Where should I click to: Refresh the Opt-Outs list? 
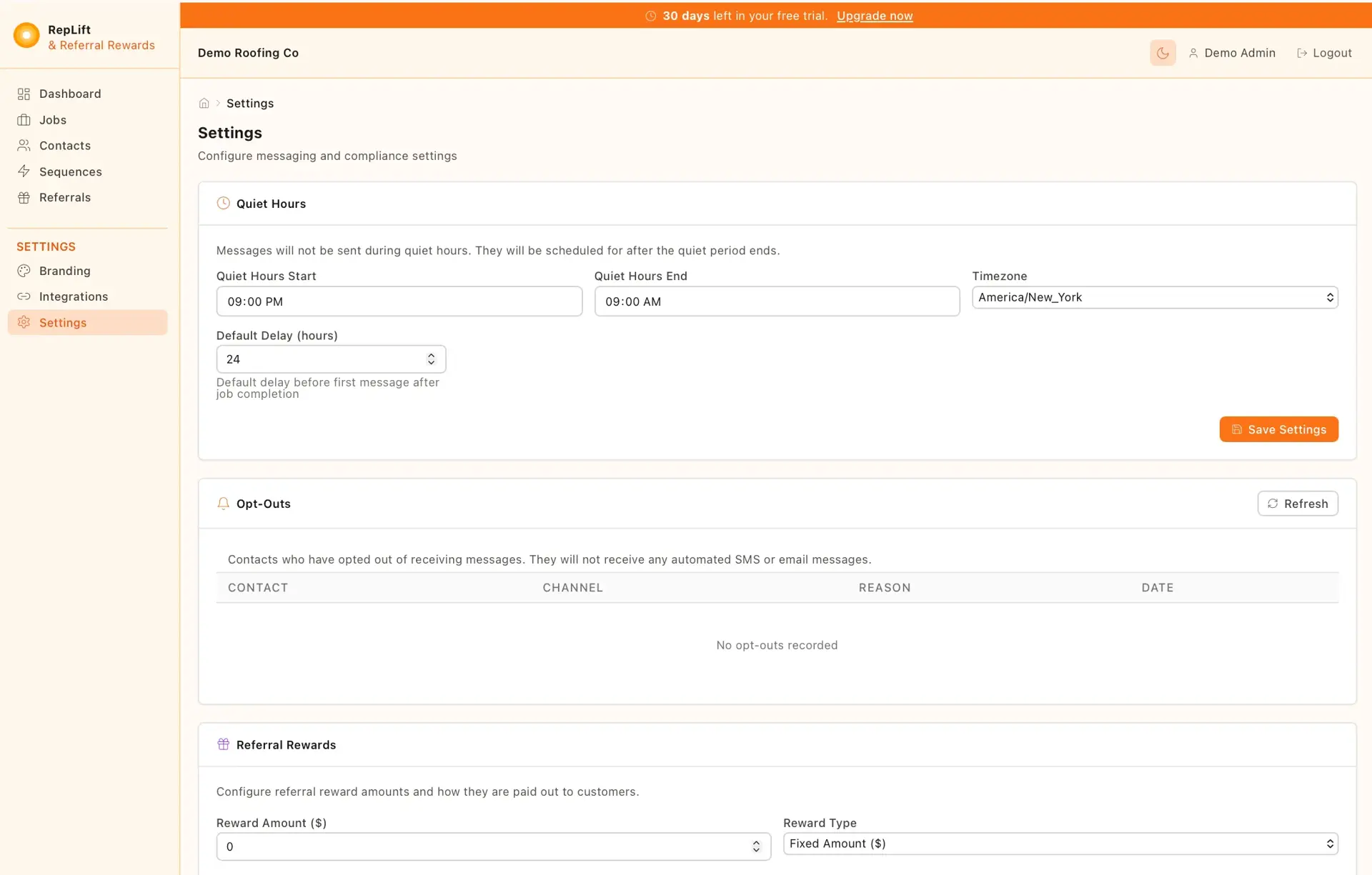[1298, 504]
